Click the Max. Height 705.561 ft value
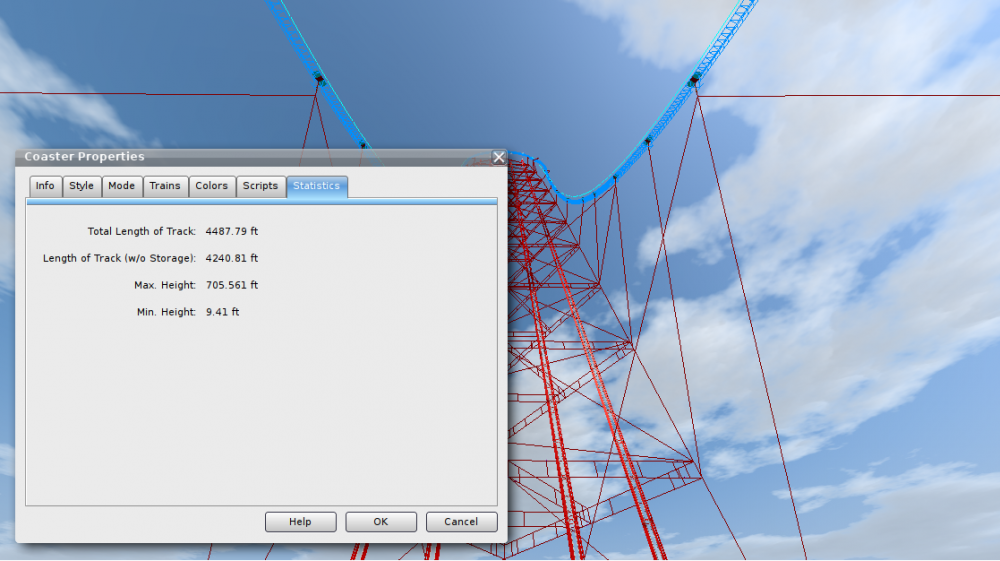 coord(232,286)
